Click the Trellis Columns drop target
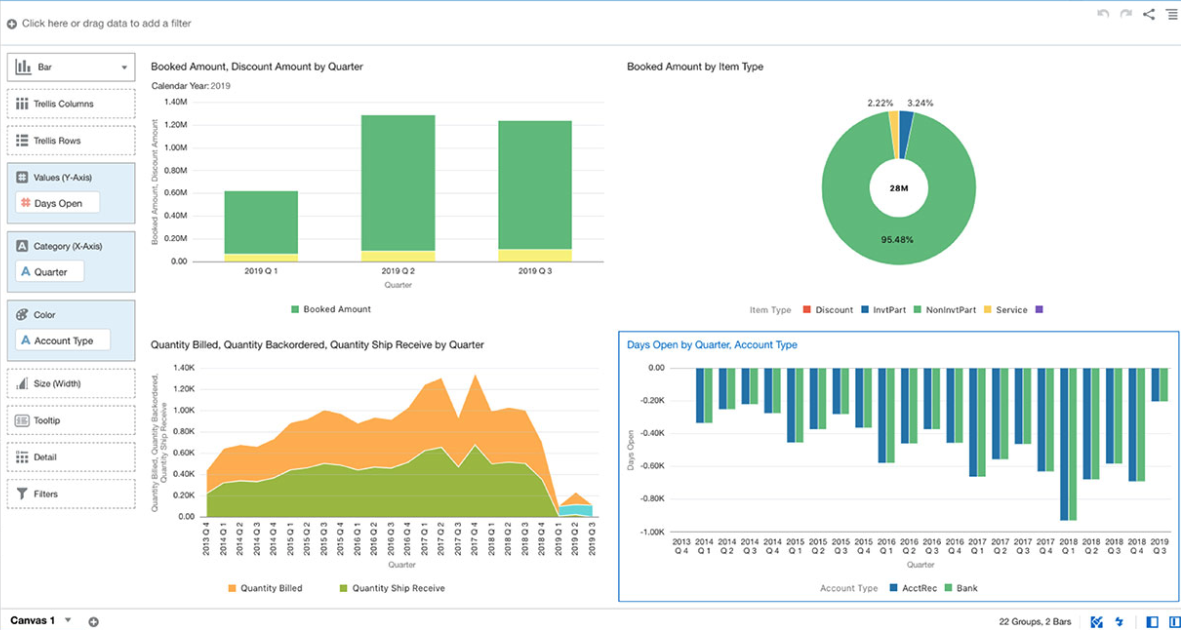The image size is (1181, 630). point(71,103)
